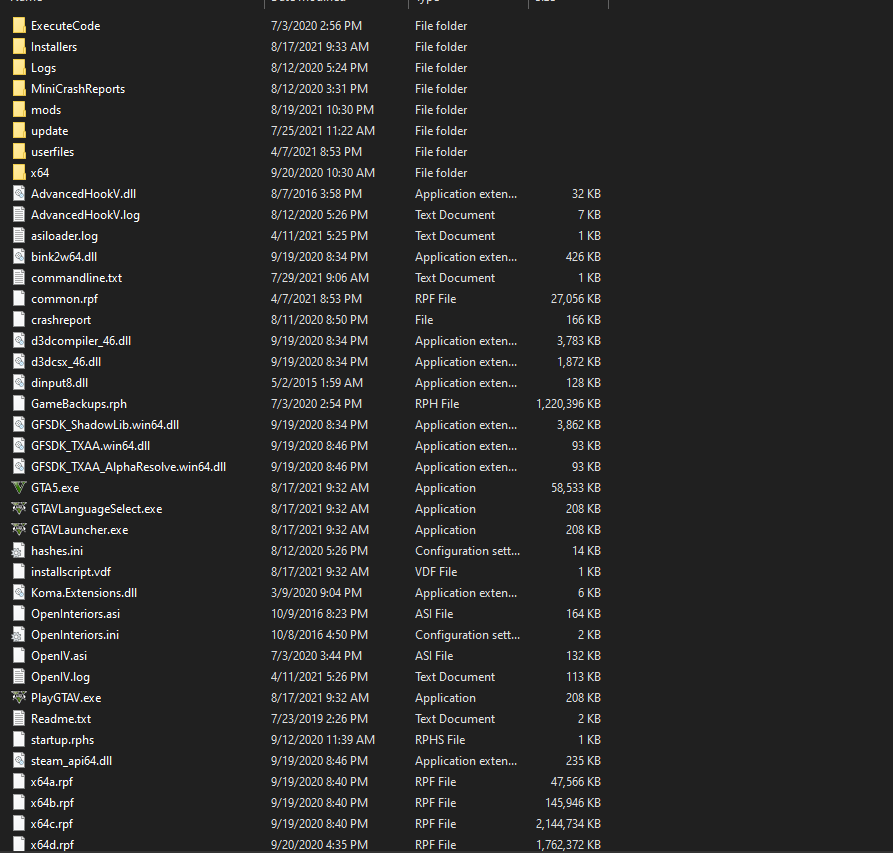
Task: Click the GTAVLauncher.exe icon
Action: point(19,530)
